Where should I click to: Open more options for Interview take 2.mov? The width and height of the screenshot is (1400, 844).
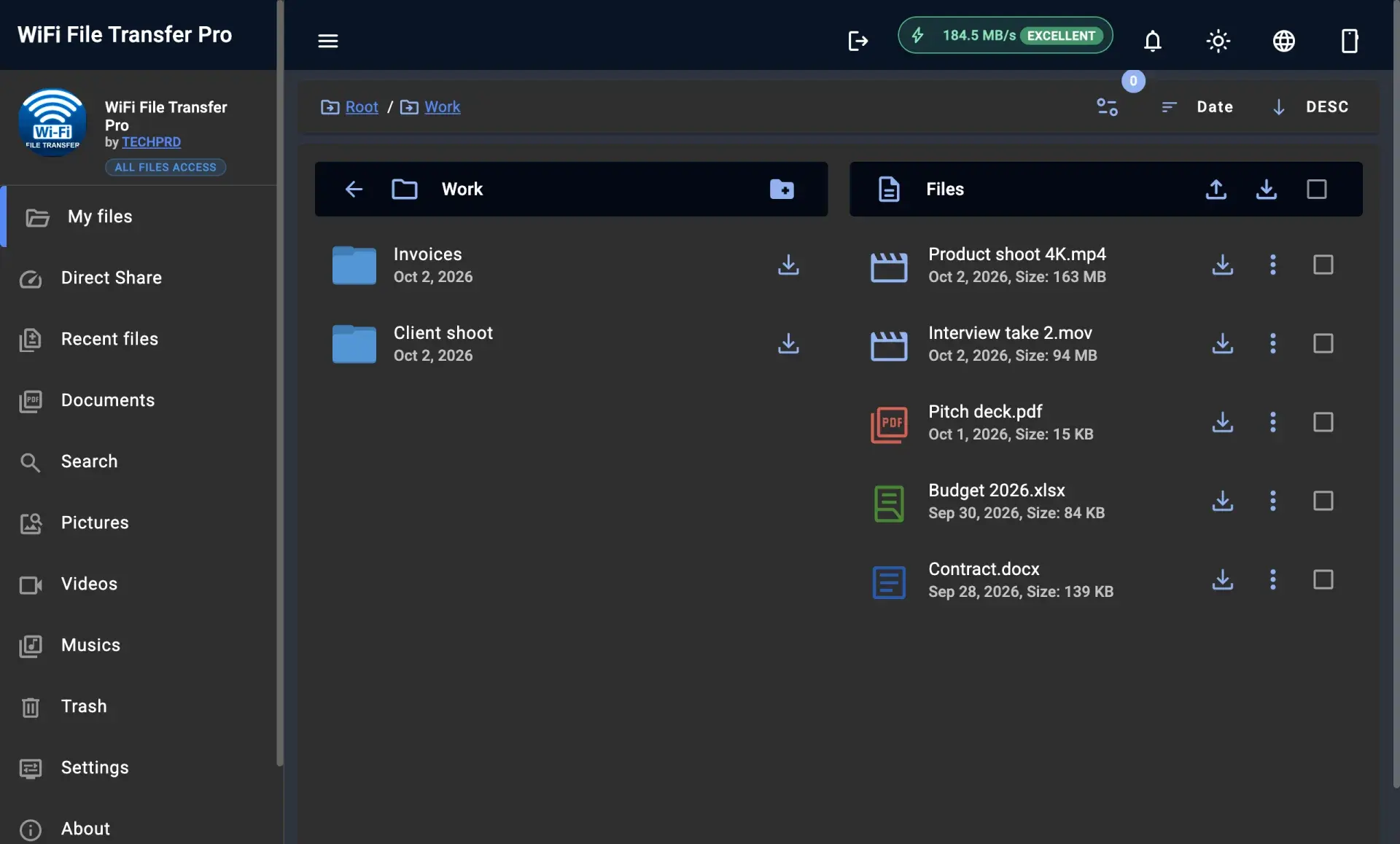tap(1273, 343)
